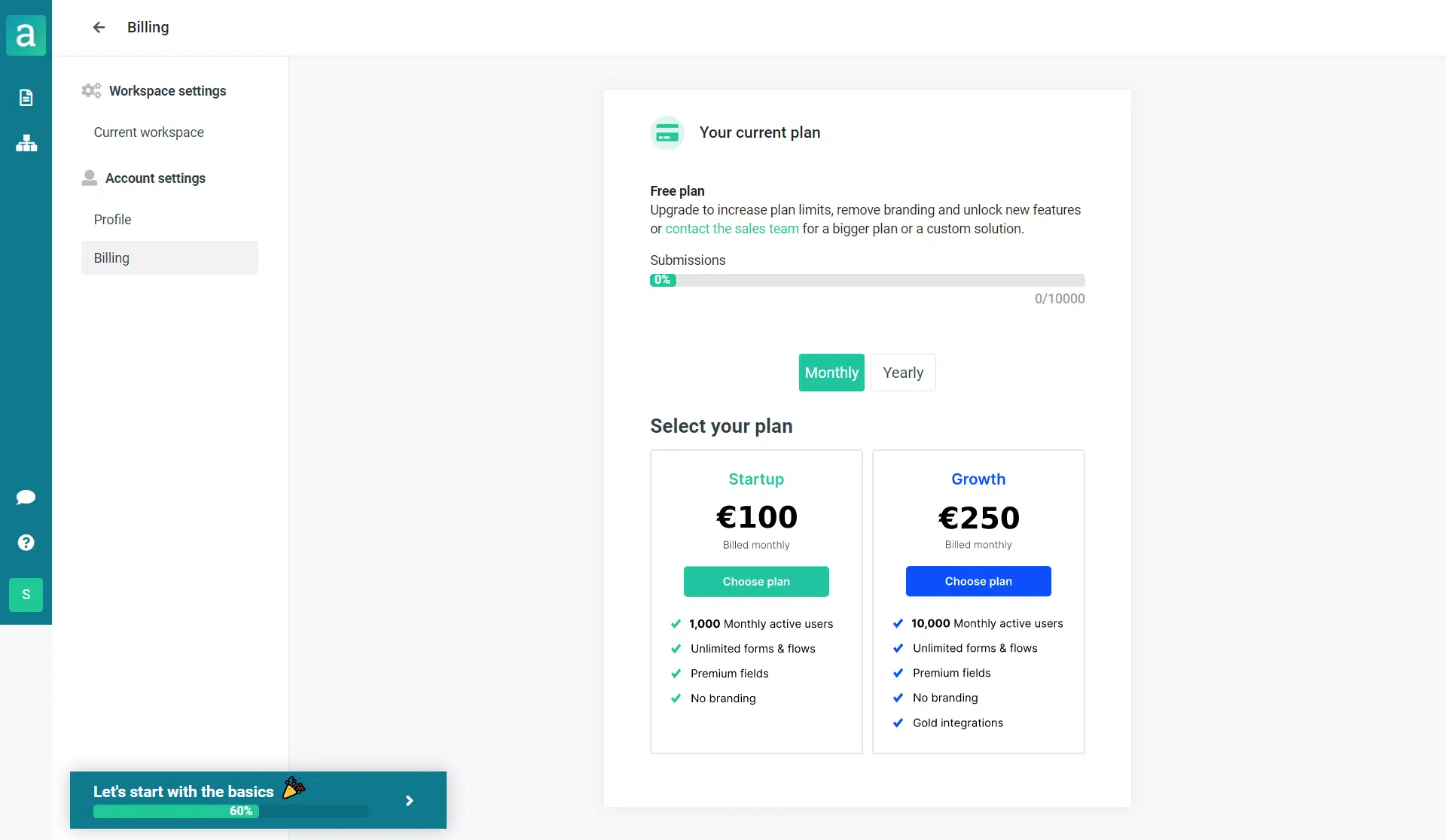Switch billing period to Yearly

pyautogui.click(x=902, y=373)
